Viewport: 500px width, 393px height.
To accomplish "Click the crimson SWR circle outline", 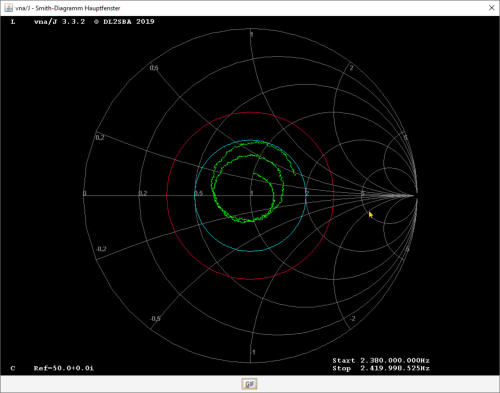I will pos(250,113).
